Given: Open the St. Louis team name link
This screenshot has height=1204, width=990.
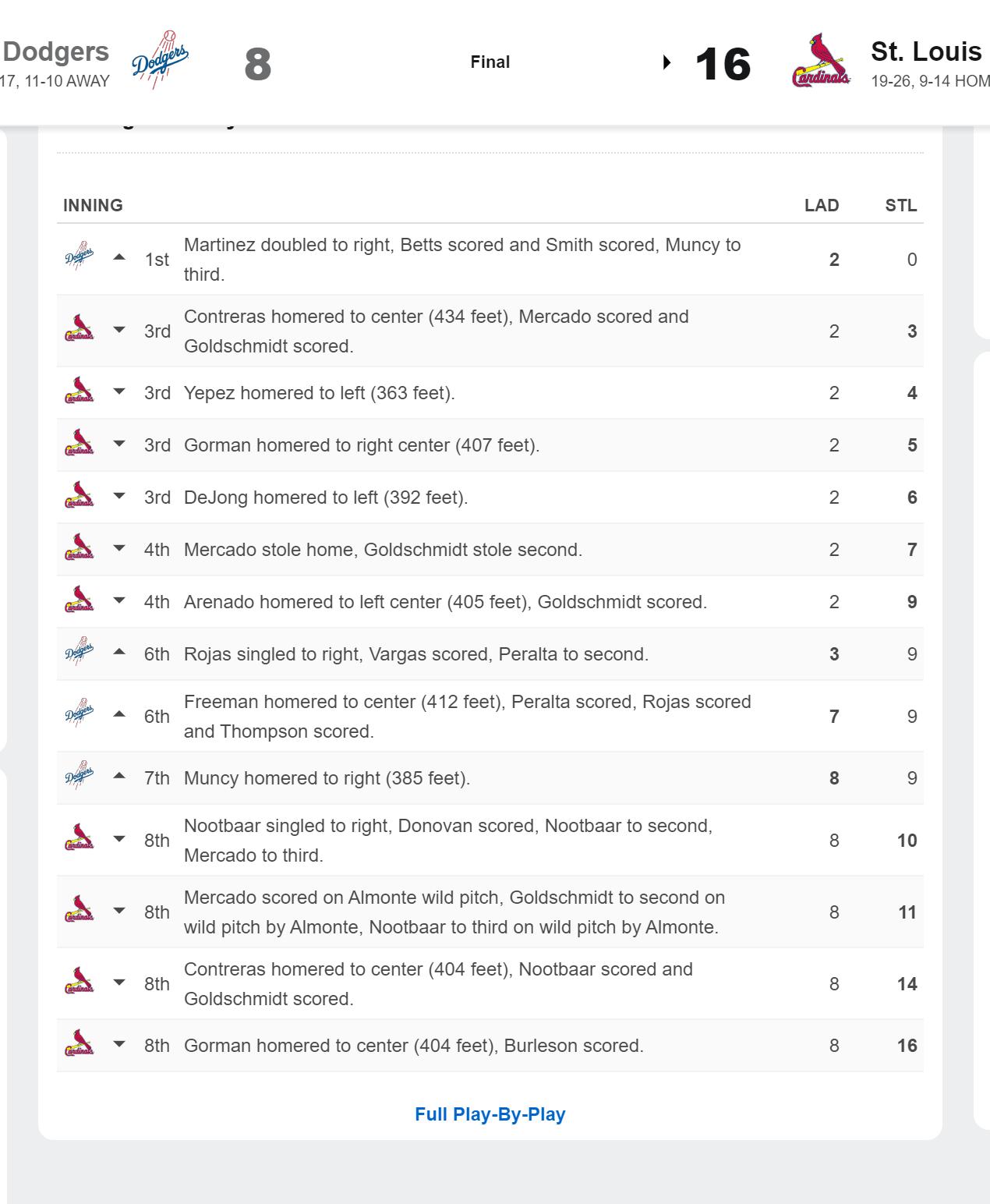Looking at the screenshot, I should (x=927, y=51).
